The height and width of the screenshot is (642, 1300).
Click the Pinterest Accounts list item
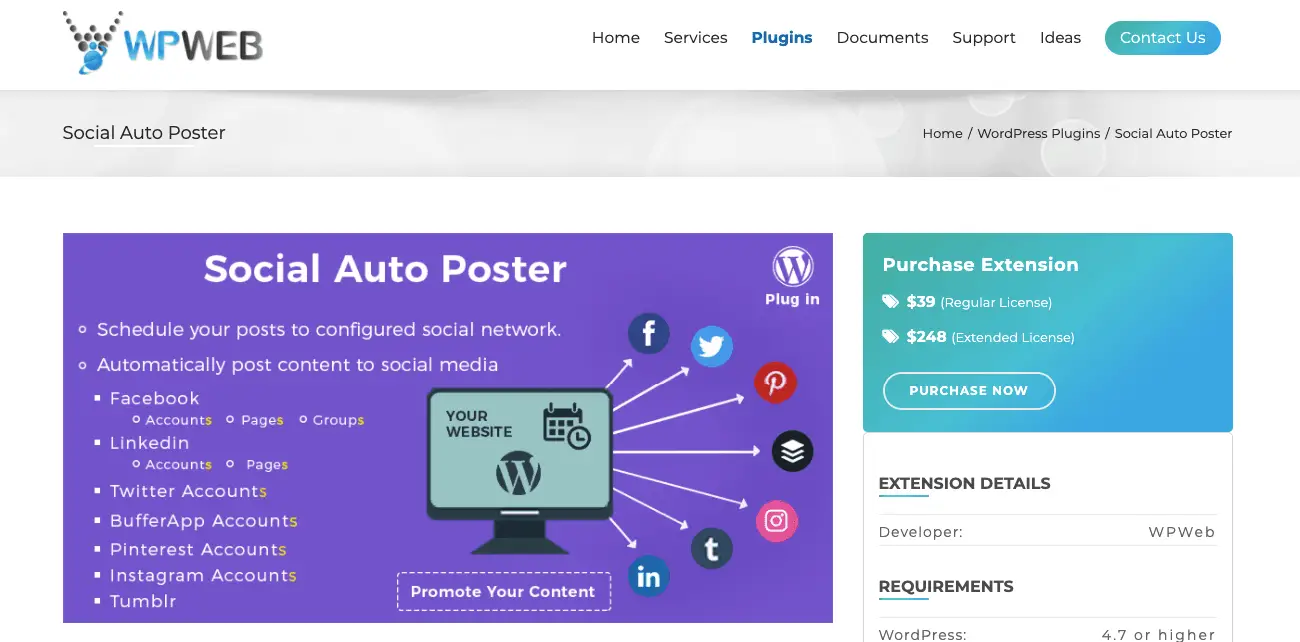pos(198,549)
